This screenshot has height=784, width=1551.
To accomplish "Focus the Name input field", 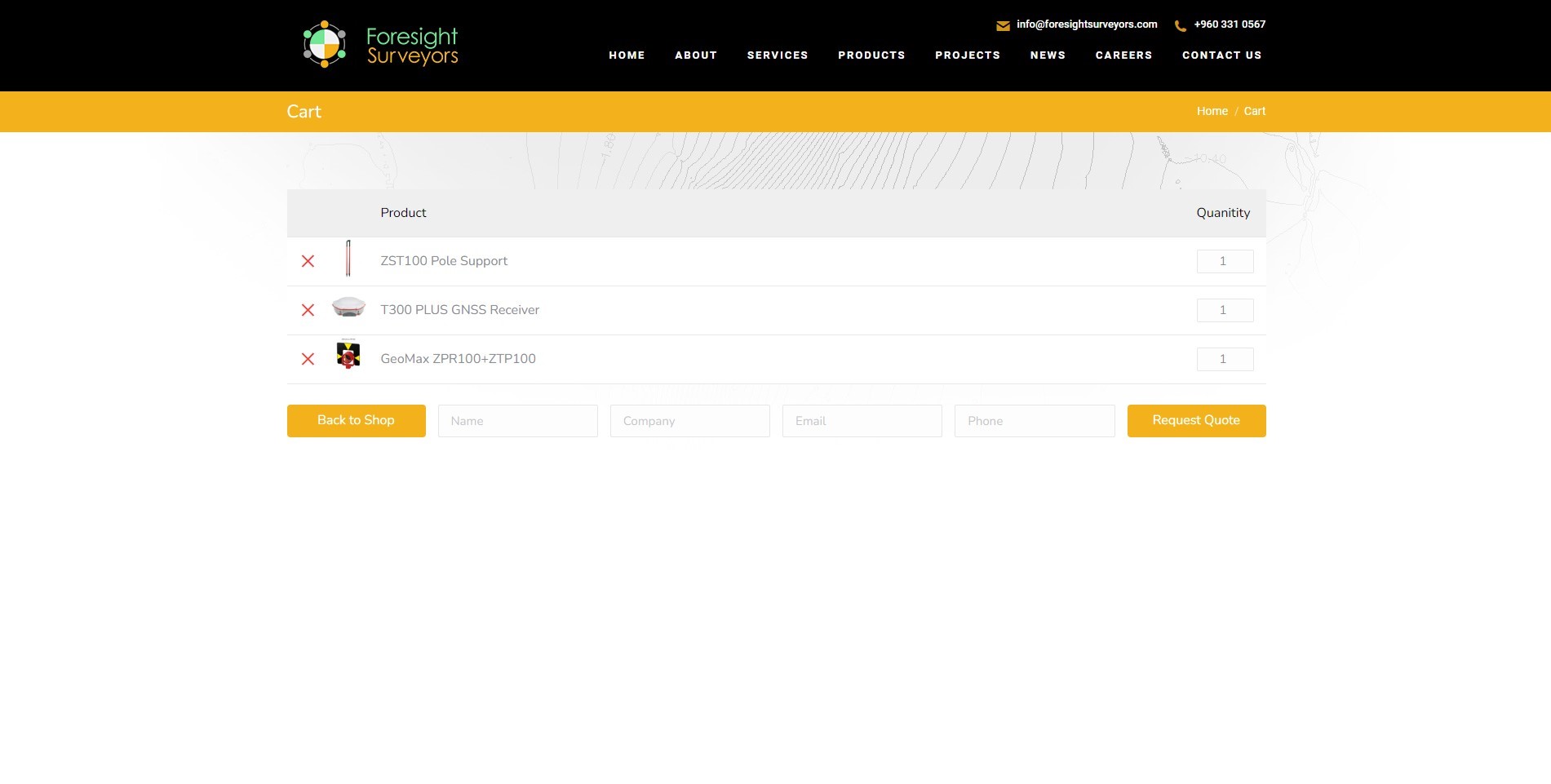I will (517, 421).
